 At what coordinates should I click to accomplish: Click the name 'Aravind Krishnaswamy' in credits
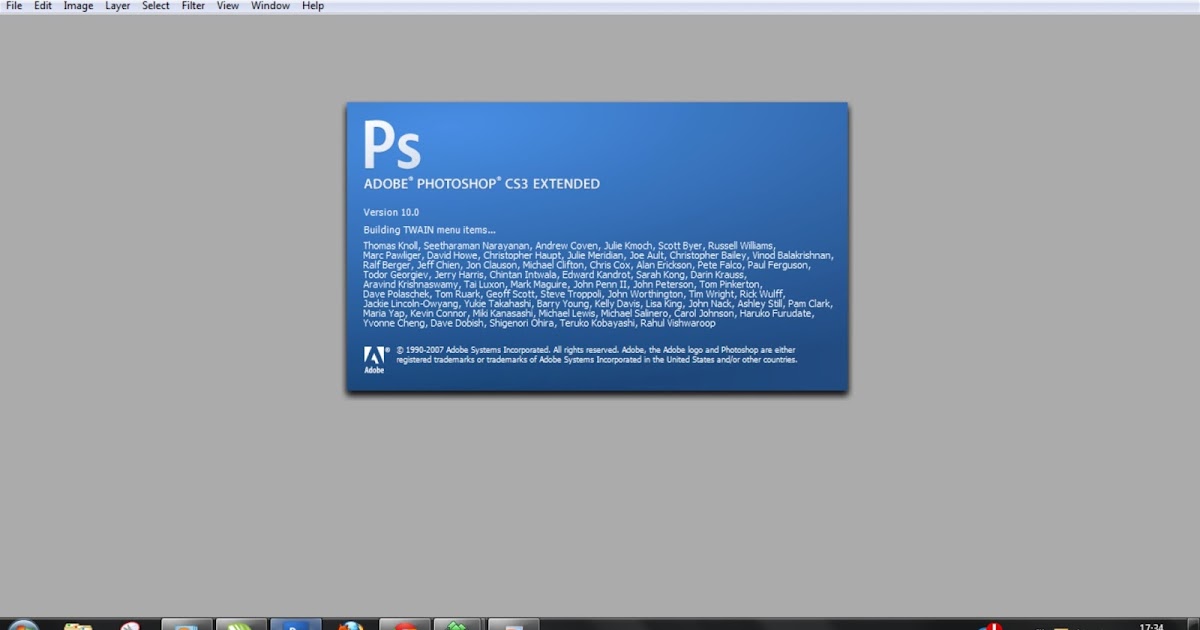pyautogui.click(x=410, y=285)
